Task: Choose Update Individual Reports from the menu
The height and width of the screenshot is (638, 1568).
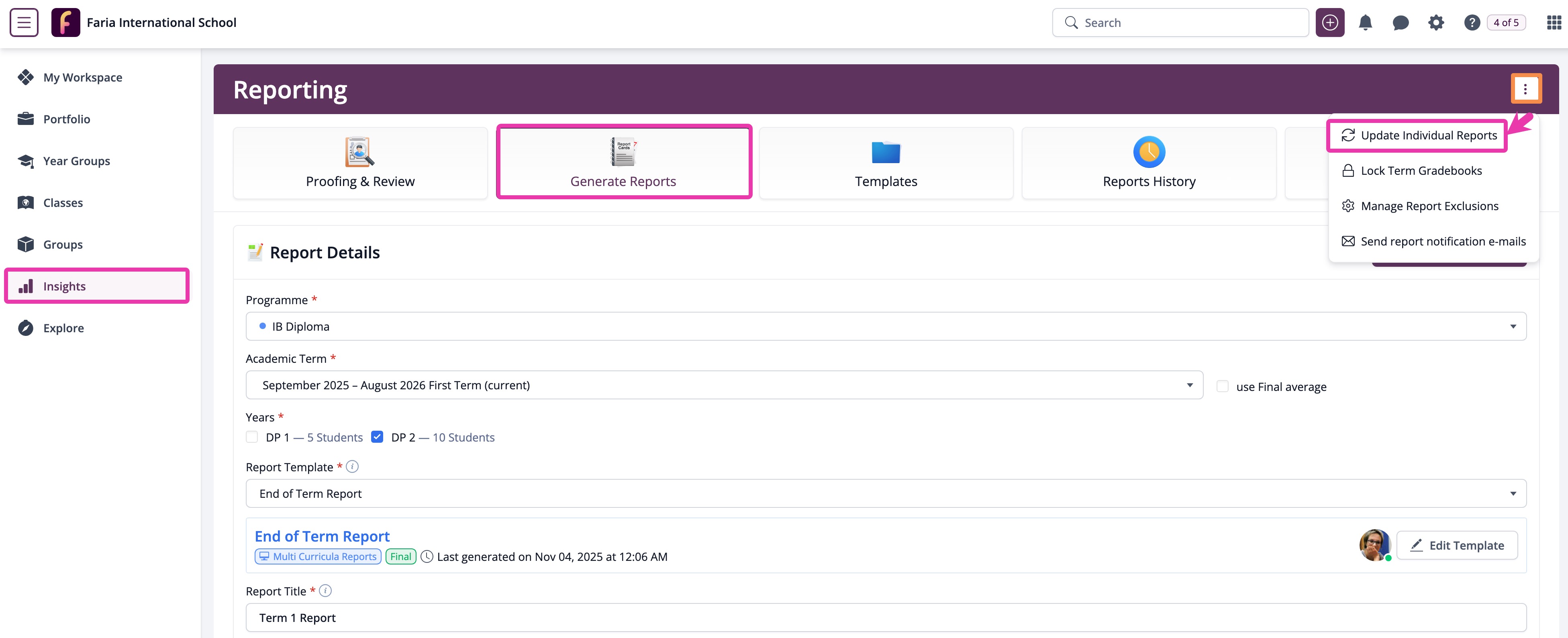Action: point(1429,135)
